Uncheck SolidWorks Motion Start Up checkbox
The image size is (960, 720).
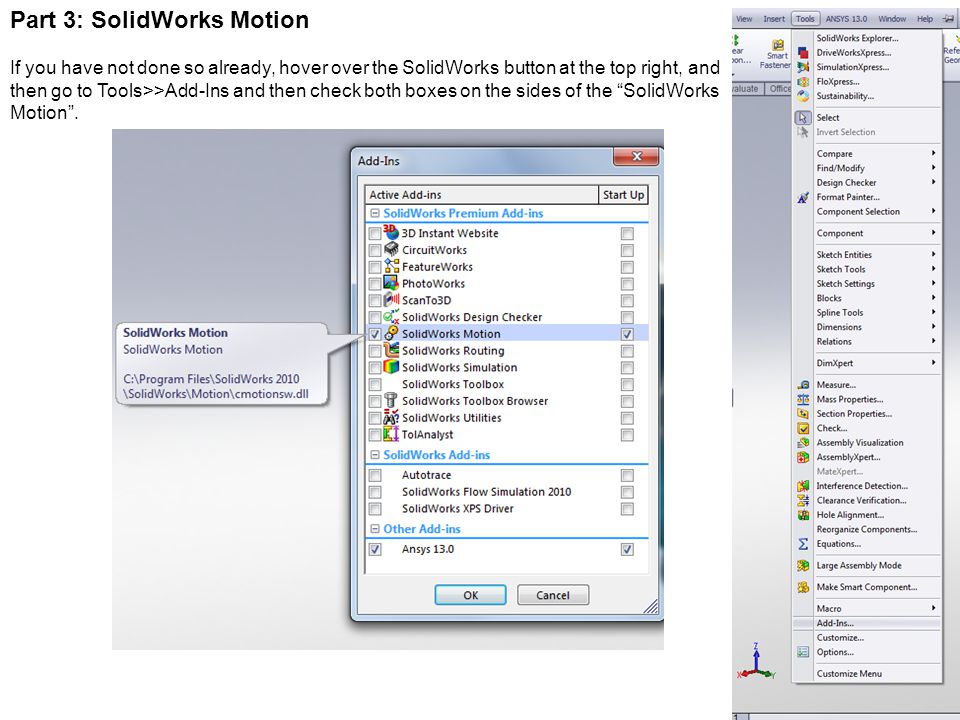pos(627,334)
